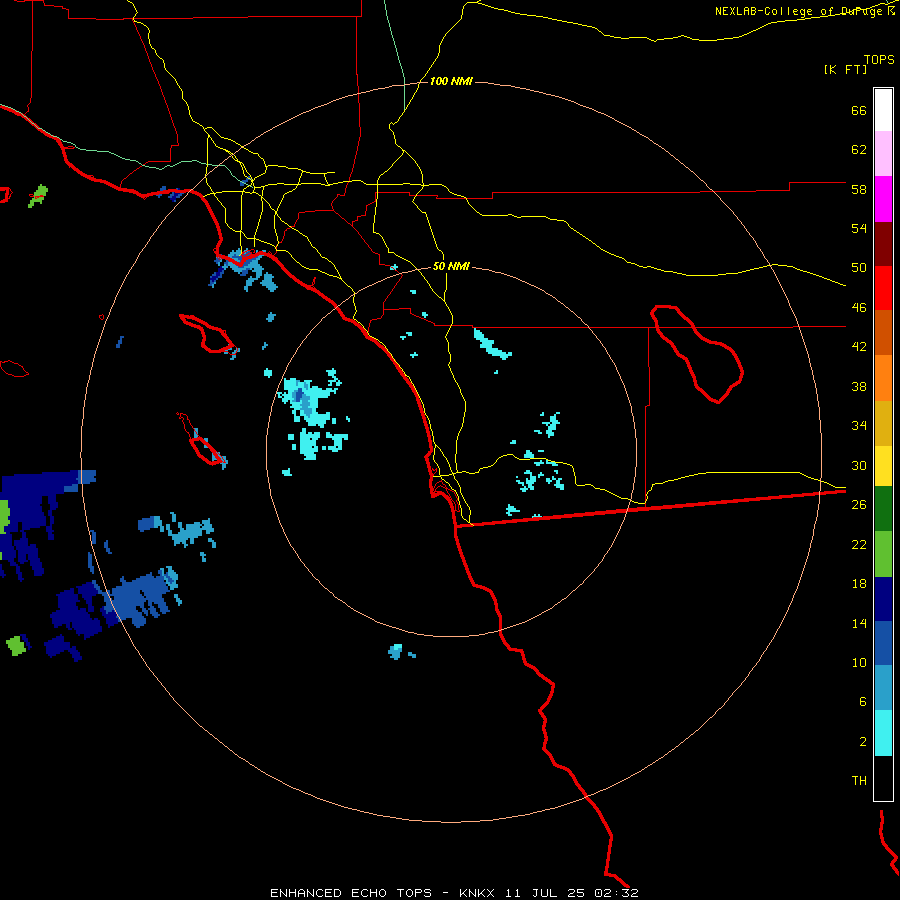Click the '22' legend value label
This screenshot has height=900, width=900.
pos(859,544)
